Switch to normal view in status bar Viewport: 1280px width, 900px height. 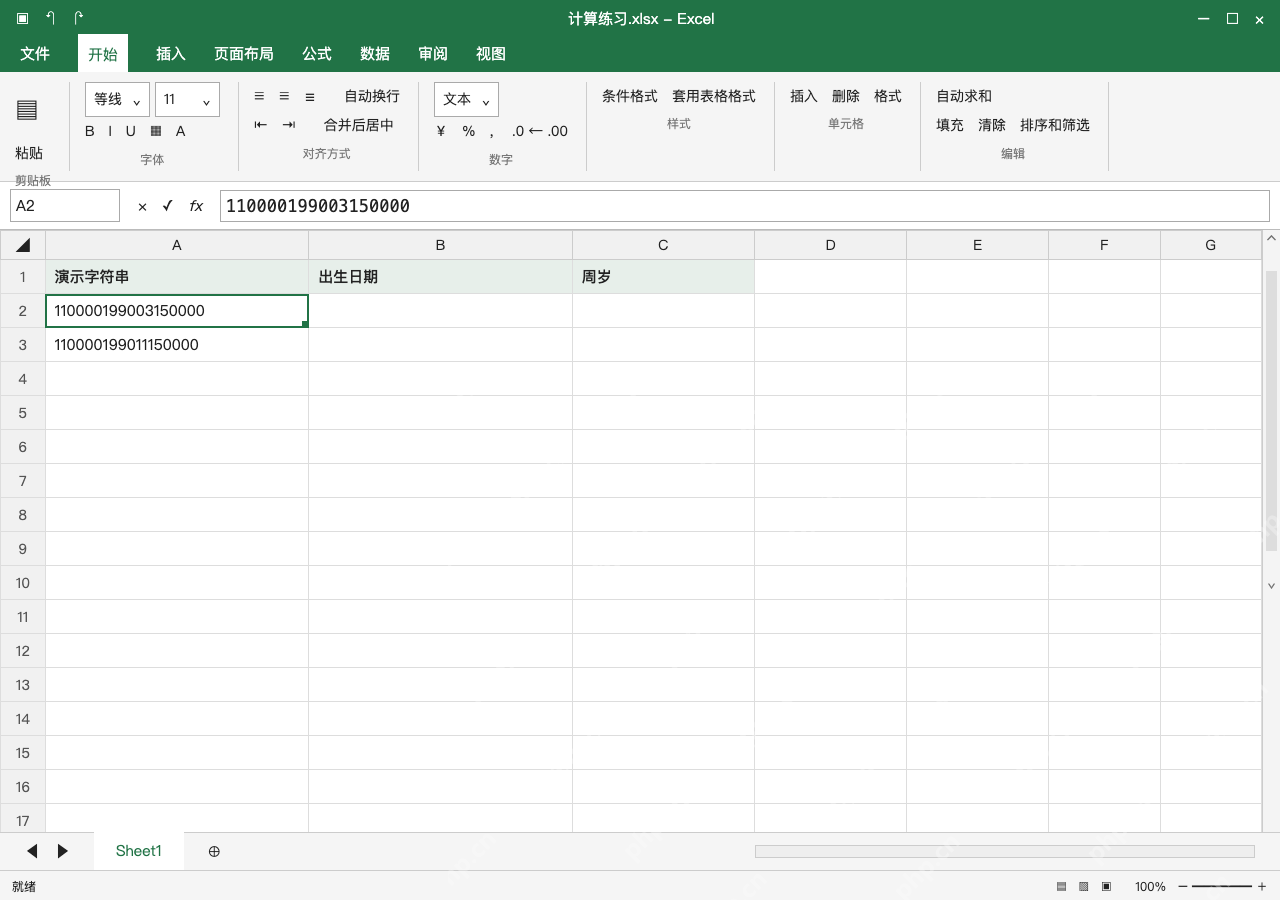[x=1061, y=886]
